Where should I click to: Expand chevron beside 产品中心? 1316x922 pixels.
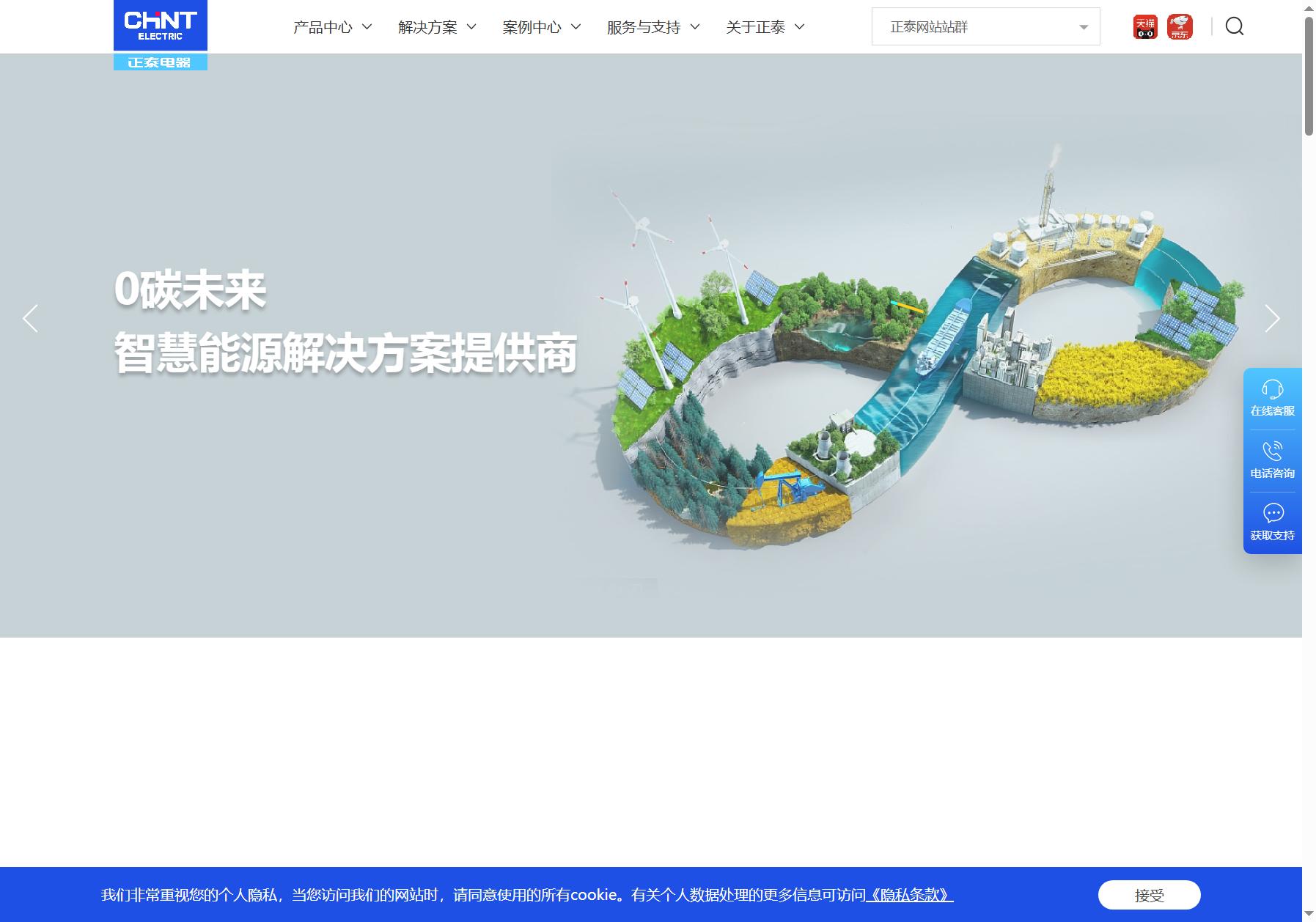pos(367,27)
